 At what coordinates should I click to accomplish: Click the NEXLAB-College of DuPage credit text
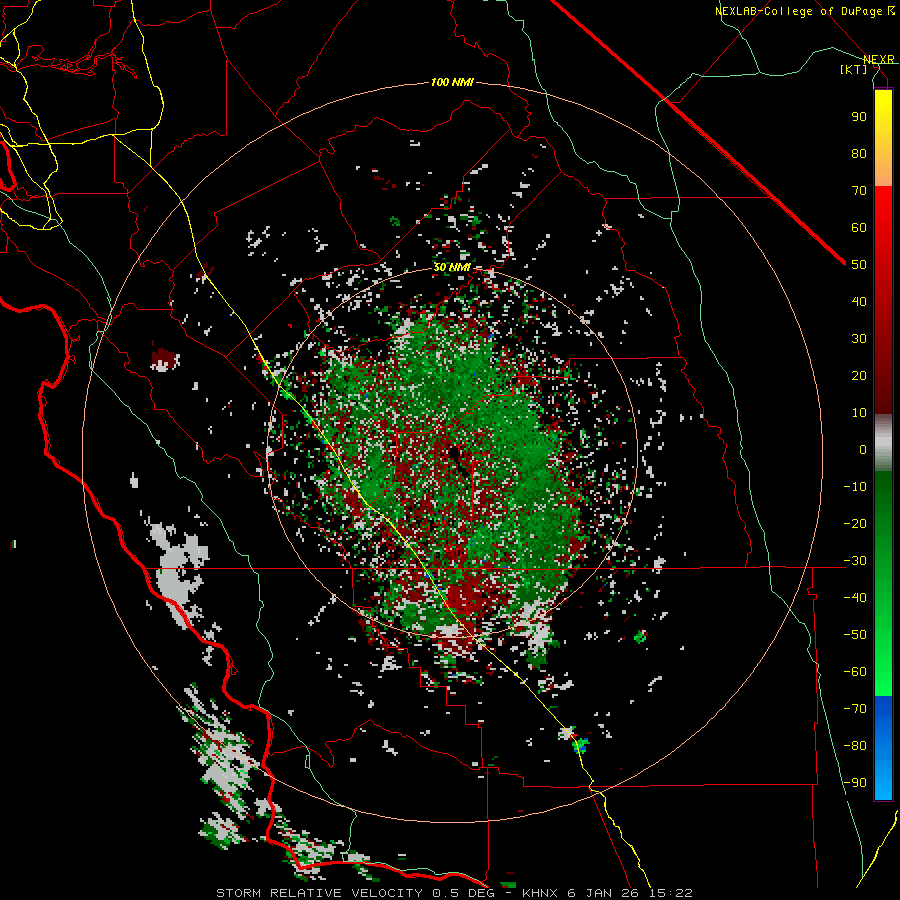pyautogui.click(x=805, y=11)
